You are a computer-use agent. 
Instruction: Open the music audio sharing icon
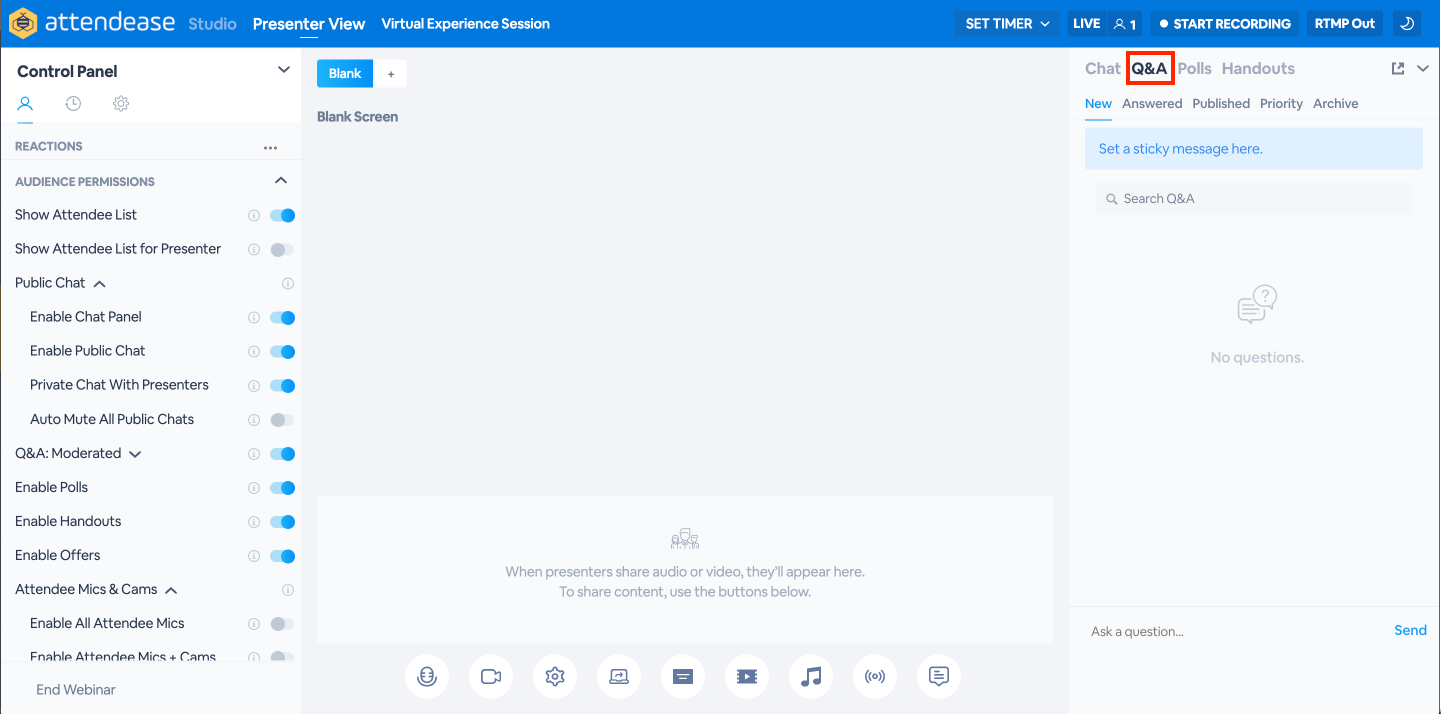pos(811,676)
